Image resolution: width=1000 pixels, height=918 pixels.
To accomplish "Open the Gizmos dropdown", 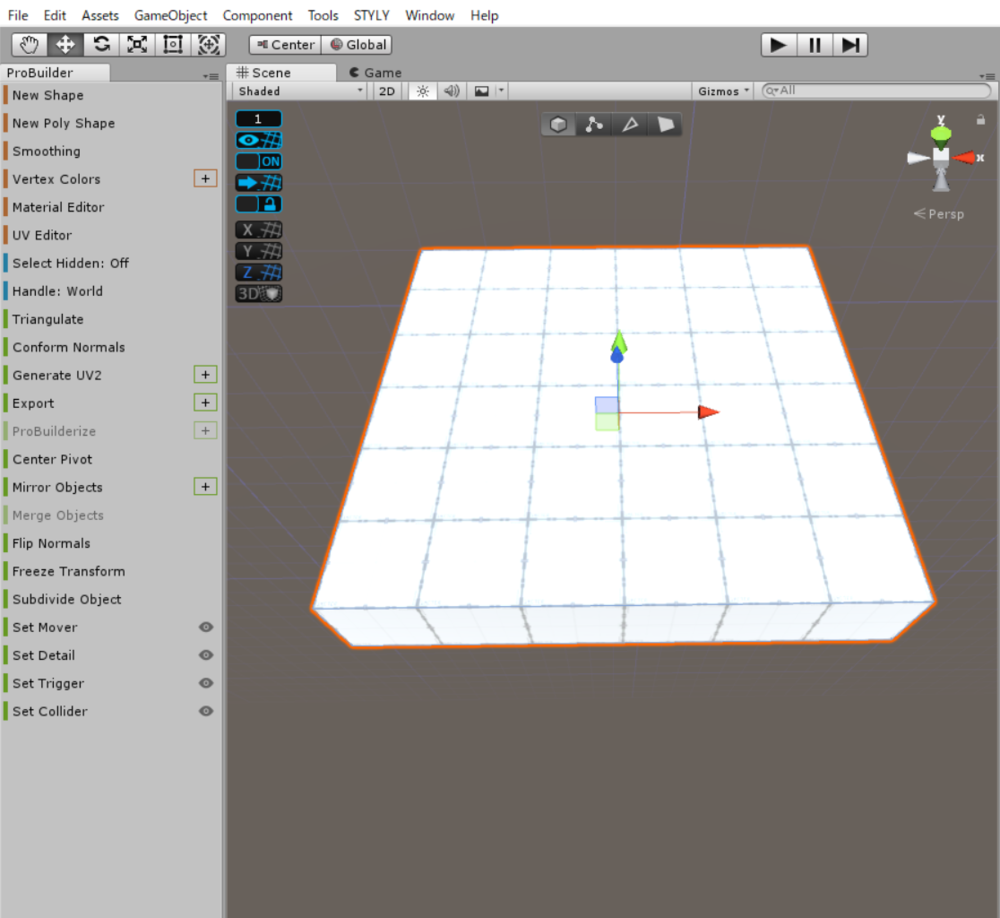I will [722, 90].
